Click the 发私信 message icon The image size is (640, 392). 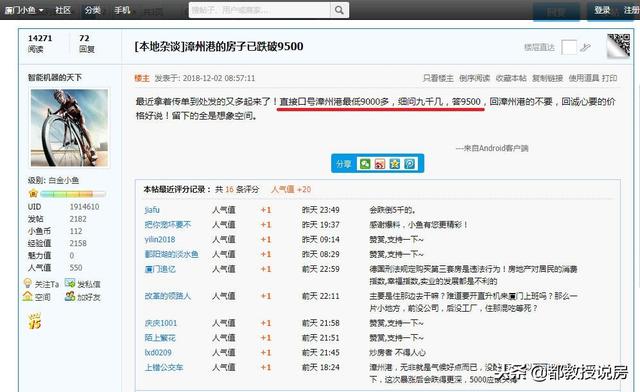[70, 283]
